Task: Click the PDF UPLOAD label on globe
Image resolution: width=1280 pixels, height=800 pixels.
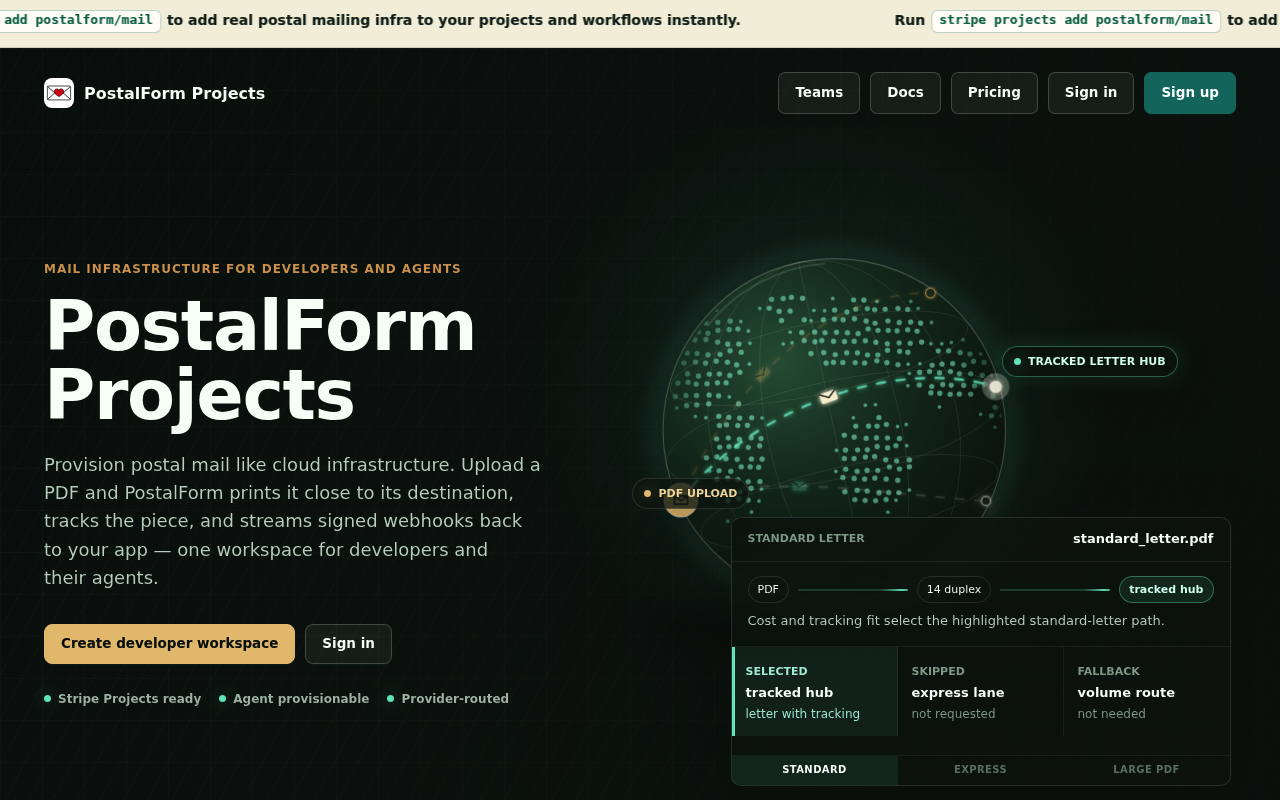Action: pos(690,493)
